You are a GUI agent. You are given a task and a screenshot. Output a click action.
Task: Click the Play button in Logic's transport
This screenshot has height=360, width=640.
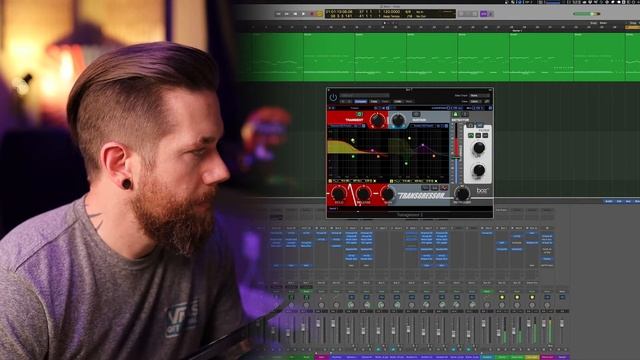coord(303,14)
